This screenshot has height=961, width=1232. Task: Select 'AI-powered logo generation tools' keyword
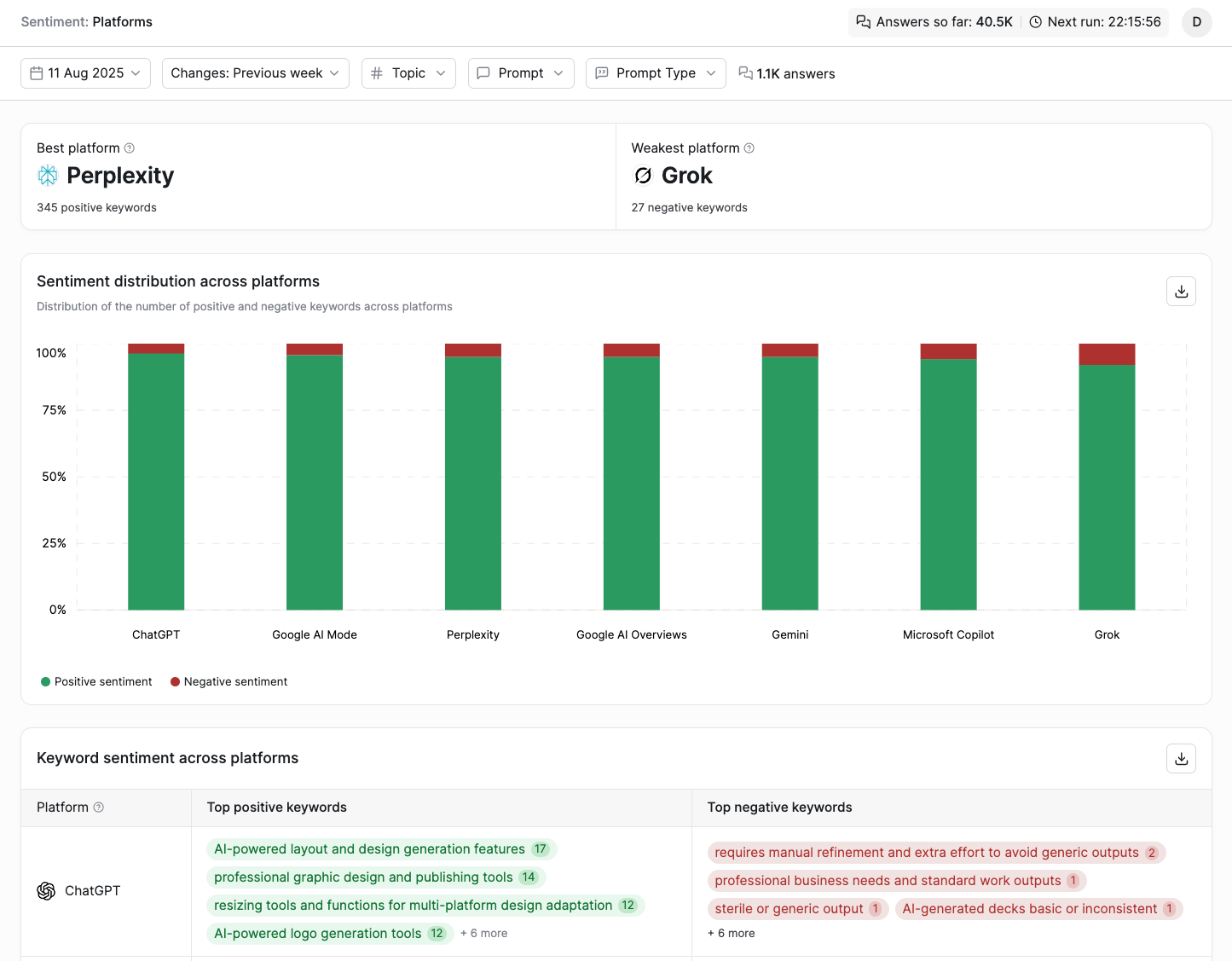tap(329, 934)
